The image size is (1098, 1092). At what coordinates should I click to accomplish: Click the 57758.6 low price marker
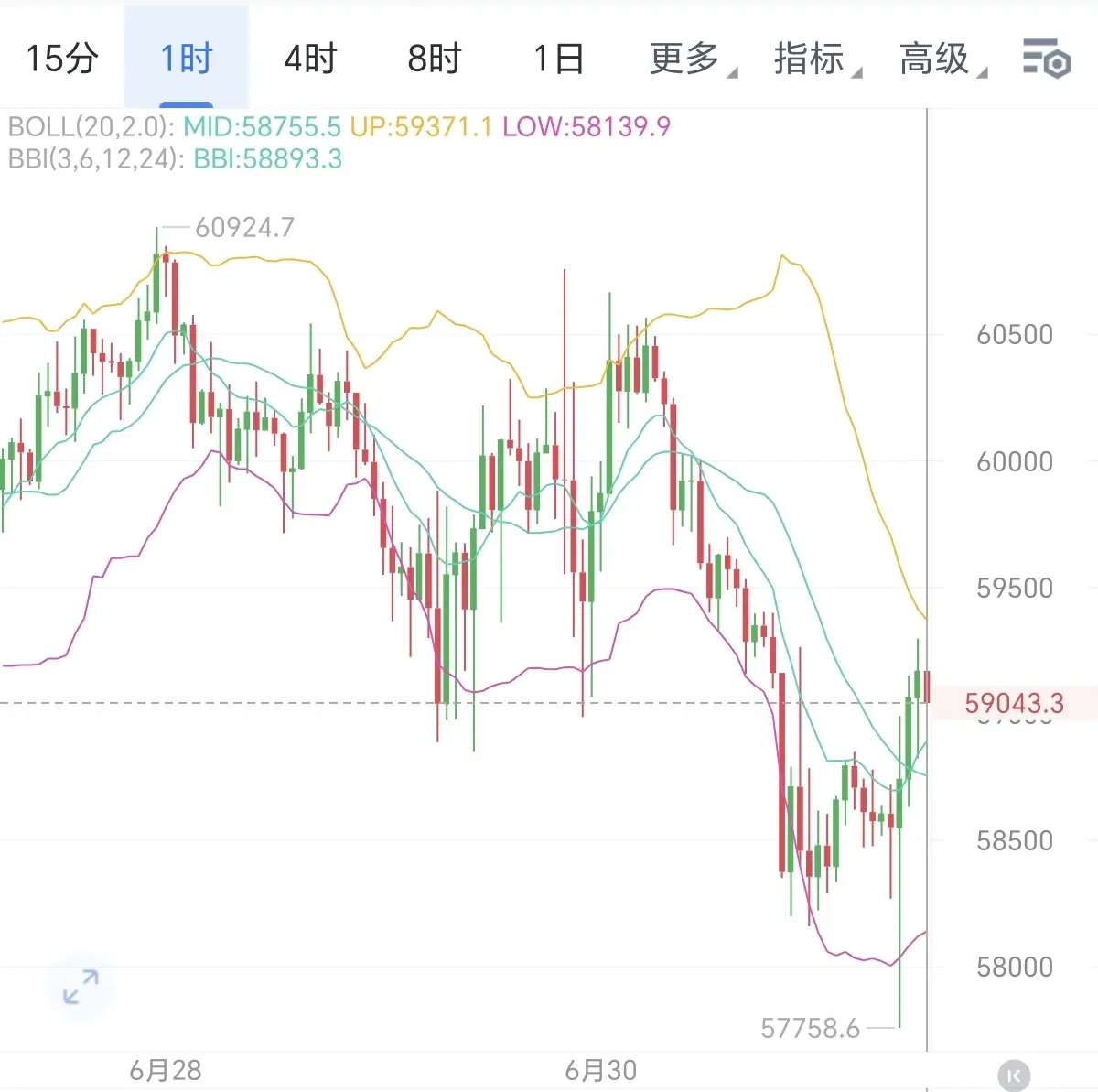click(811, 1029)
